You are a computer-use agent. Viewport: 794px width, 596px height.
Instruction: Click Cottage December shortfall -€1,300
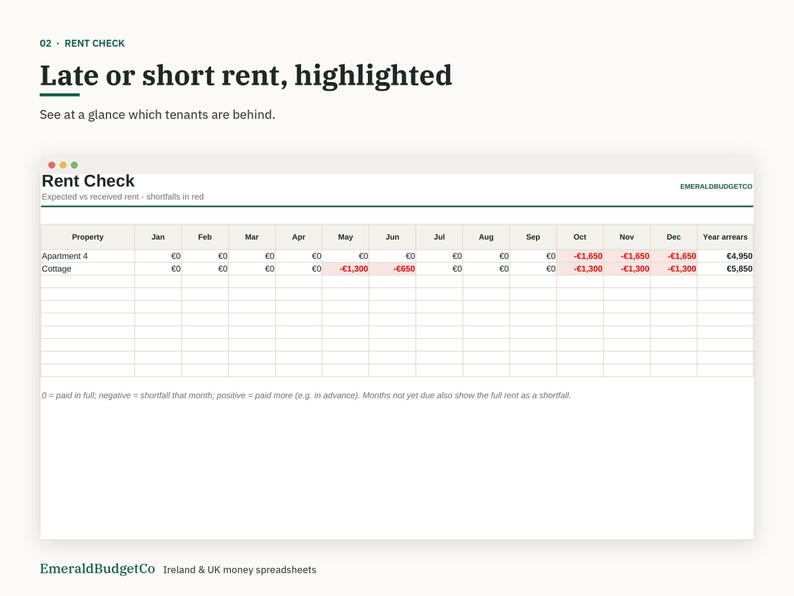click(673, 269)
